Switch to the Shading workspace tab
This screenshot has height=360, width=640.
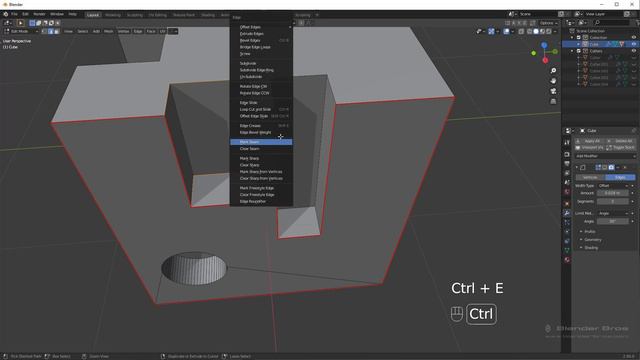point(208,15)
